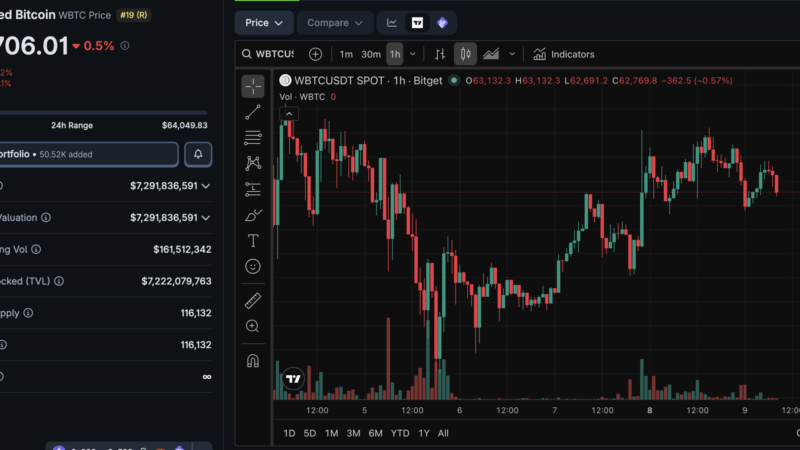This screenshot has height=450, width=800.
Task: Open the Fibonacci retracement lines tool
Action: [253, 138]
